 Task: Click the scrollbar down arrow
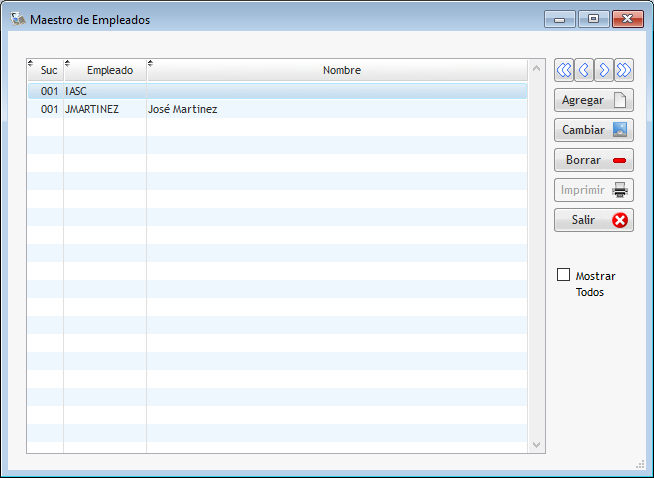coord(536,445)
